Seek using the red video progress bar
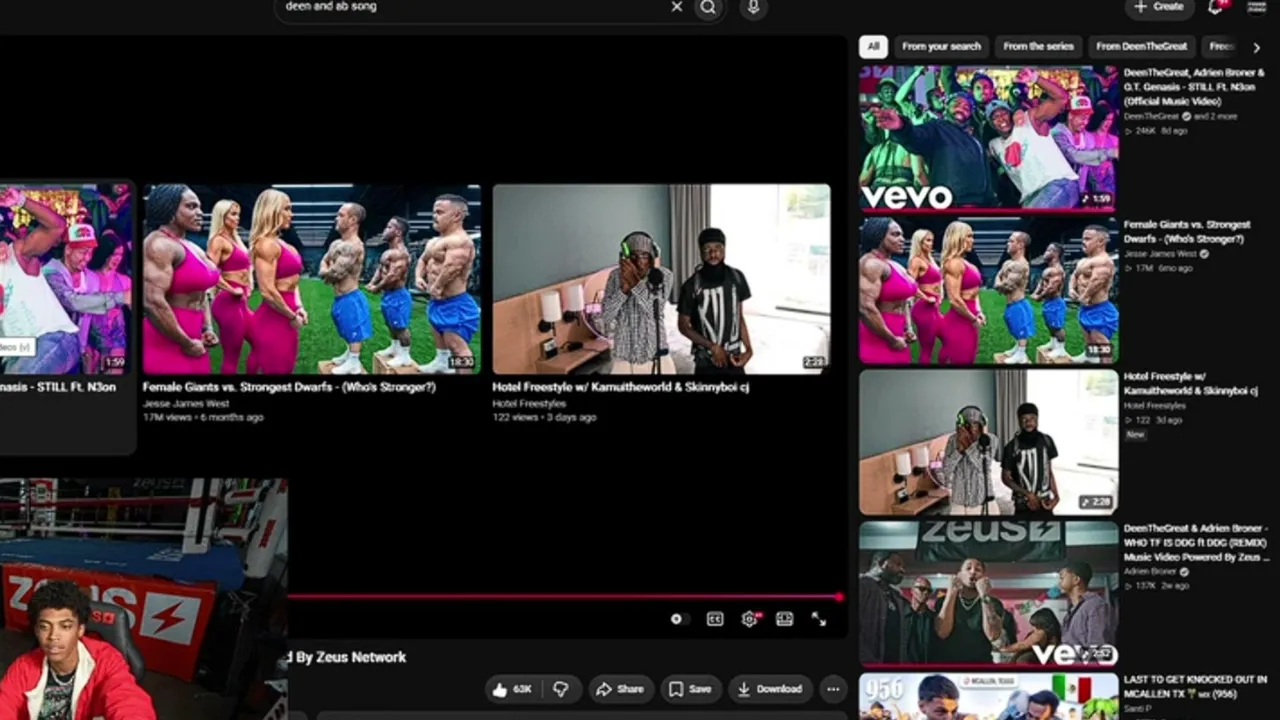The height and width of the screenshot is (720, 1280). click(x=565, y=597)
